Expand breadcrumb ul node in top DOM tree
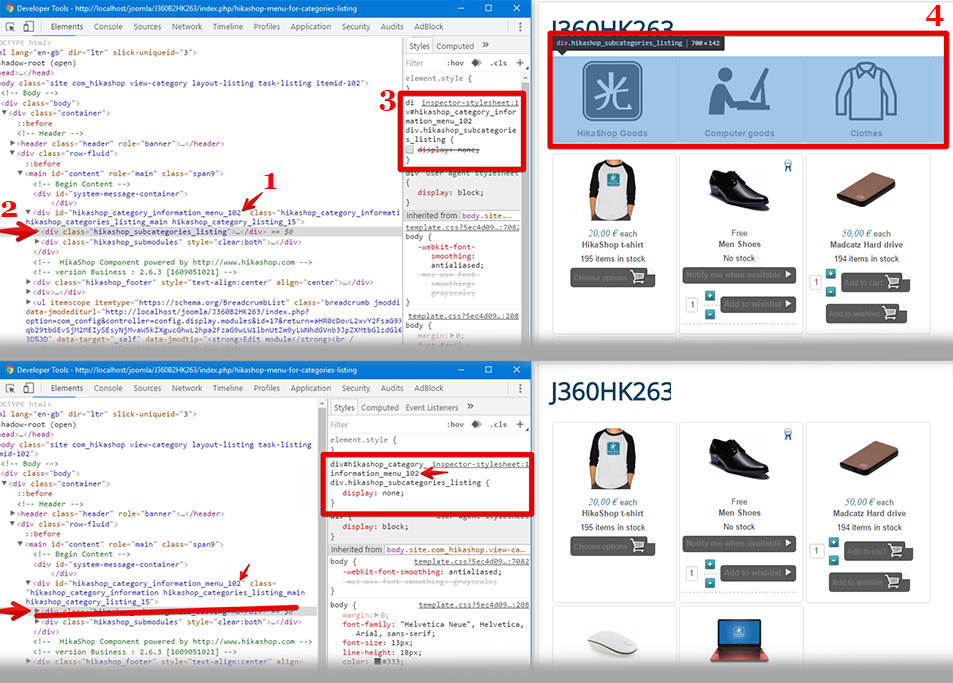Image resolution: width=953 pixels, height=683 pixels. 29,303
